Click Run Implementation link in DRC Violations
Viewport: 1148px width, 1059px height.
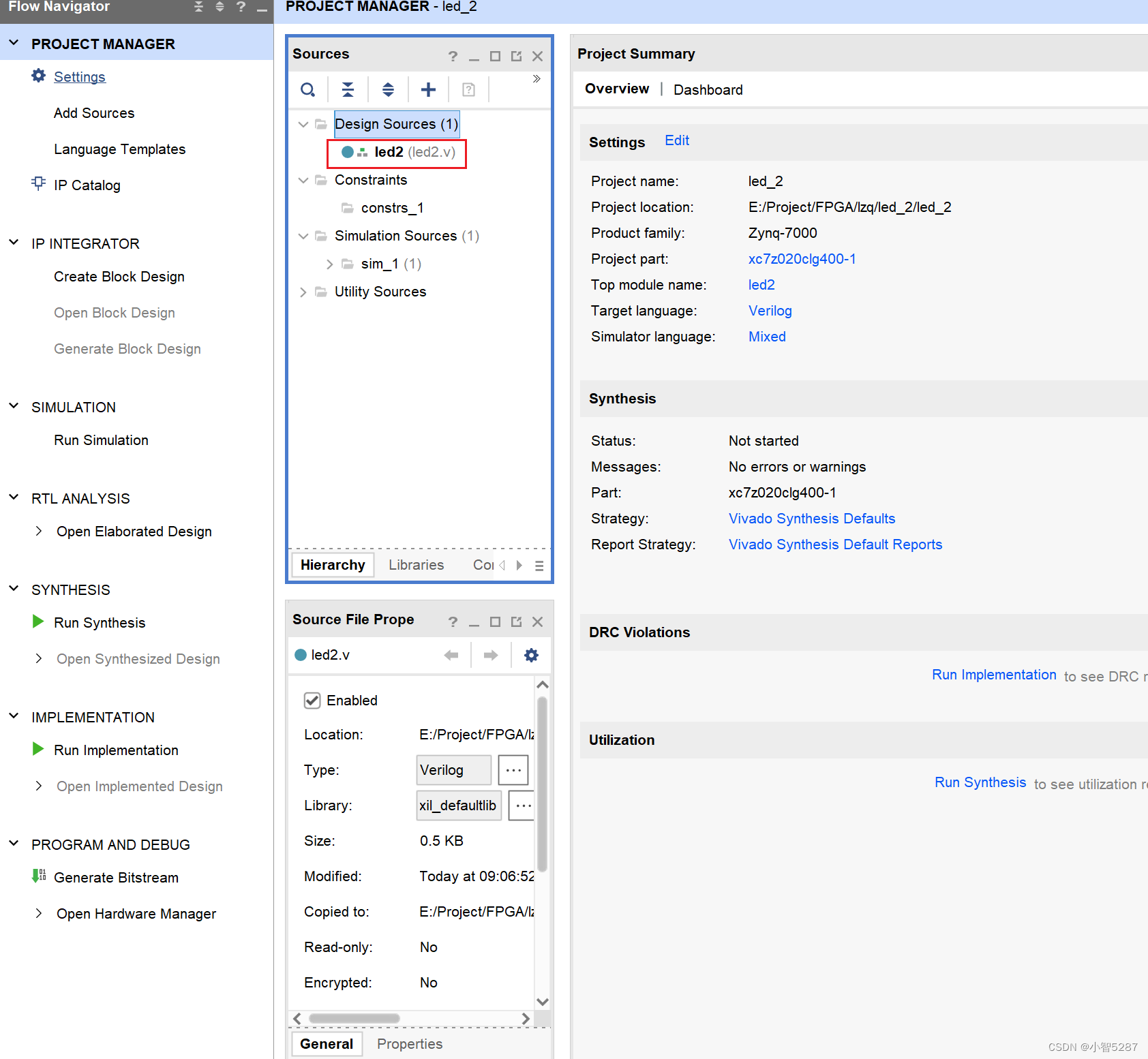(x=994, y=675)
